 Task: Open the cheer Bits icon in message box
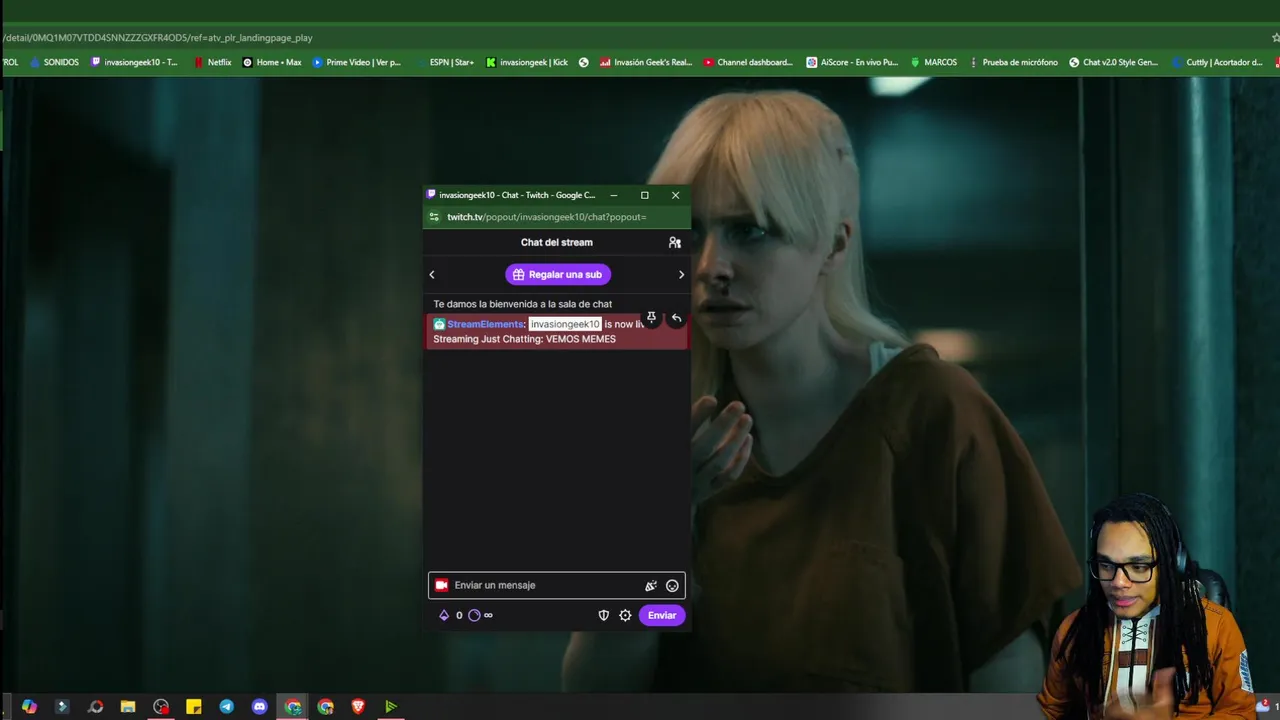[651, 586]
